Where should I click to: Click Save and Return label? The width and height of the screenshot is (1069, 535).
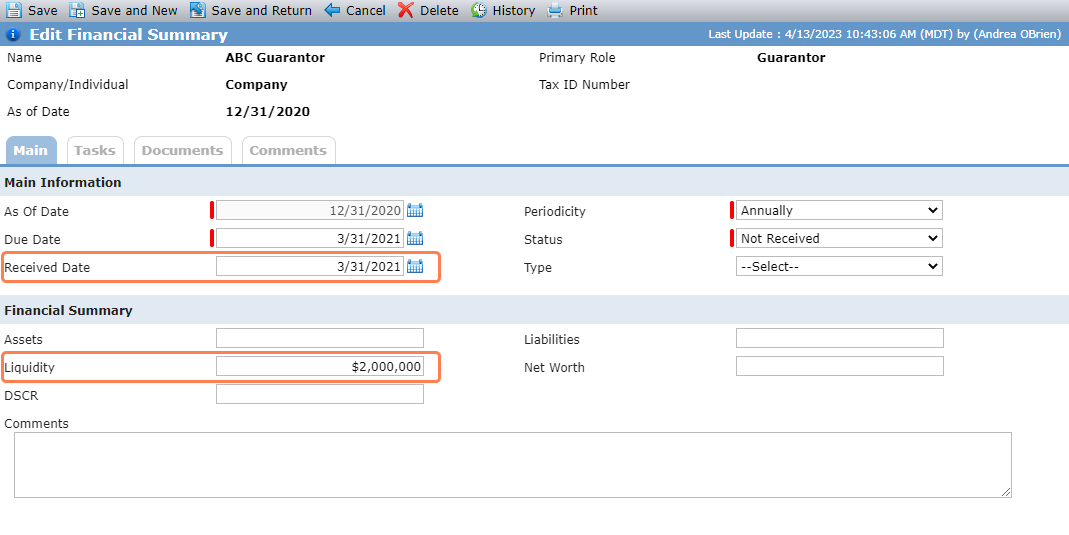tap(262, 11)
